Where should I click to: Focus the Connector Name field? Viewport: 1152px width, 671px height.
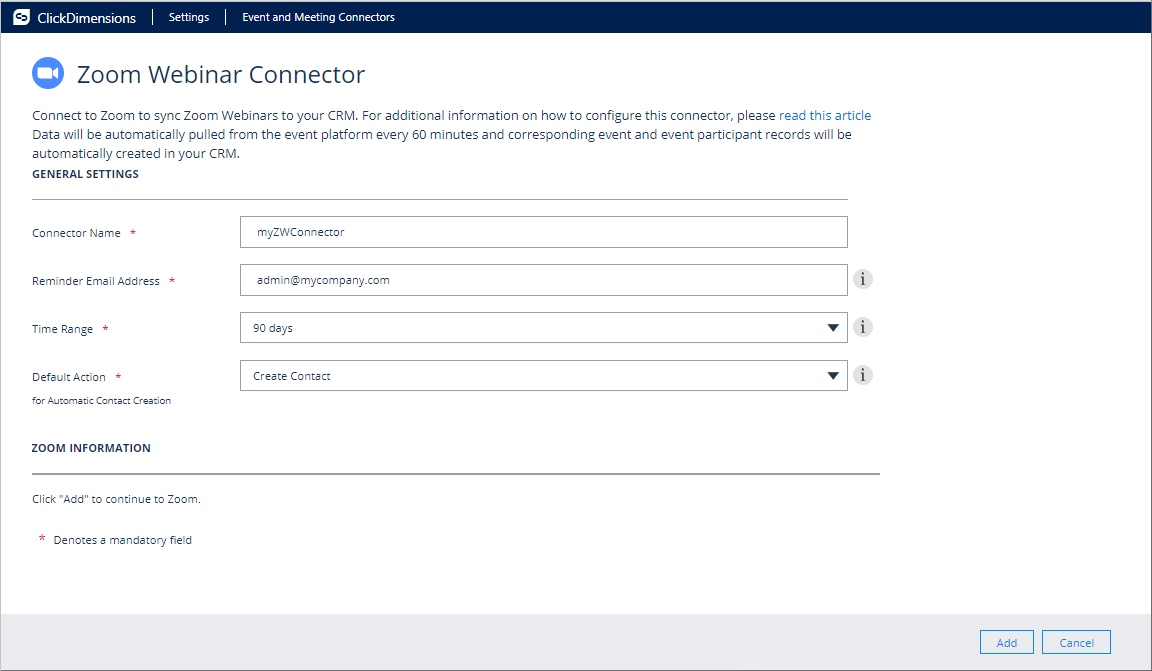pos(544,232)
